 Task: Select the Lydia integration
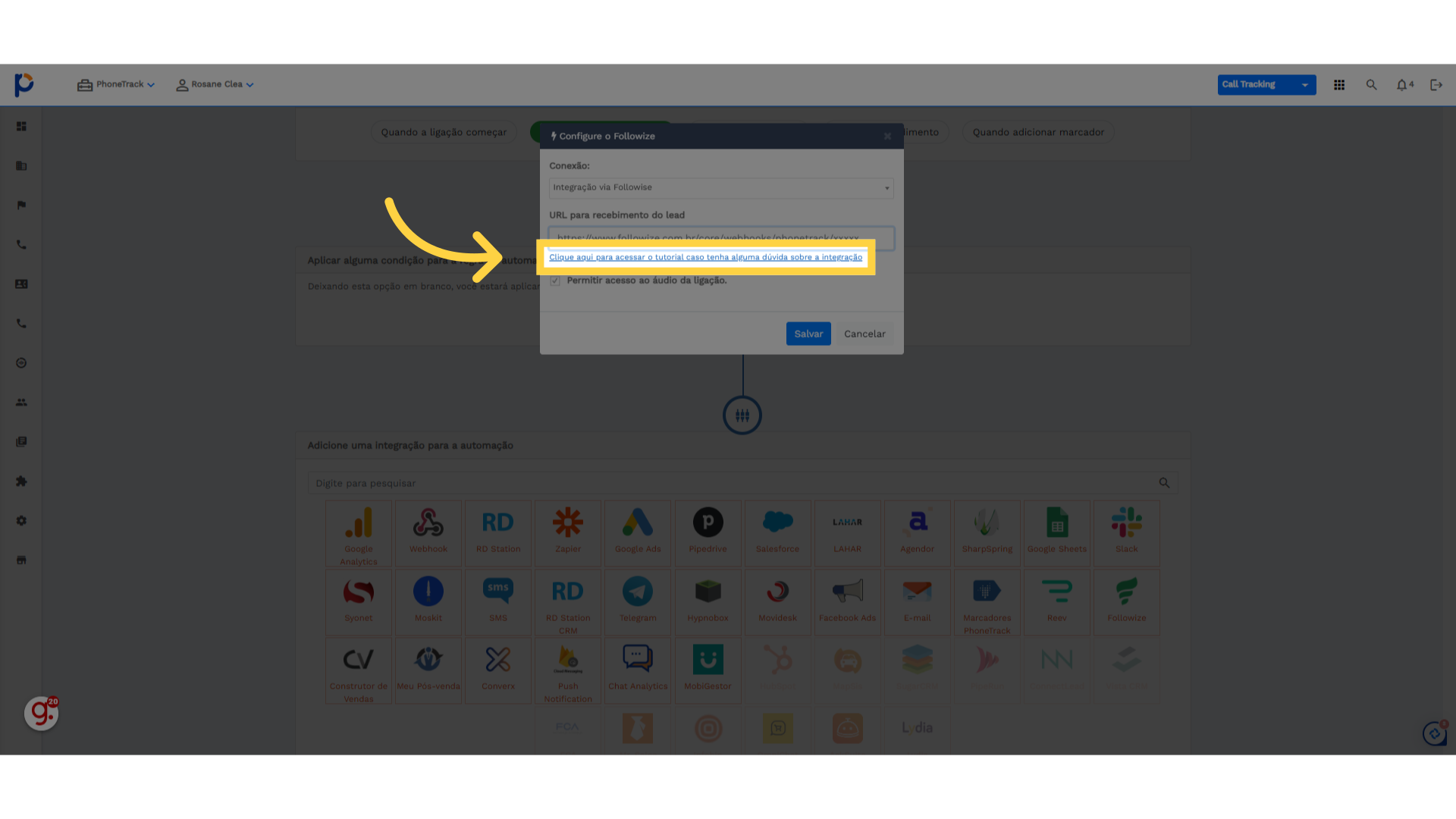917,729
